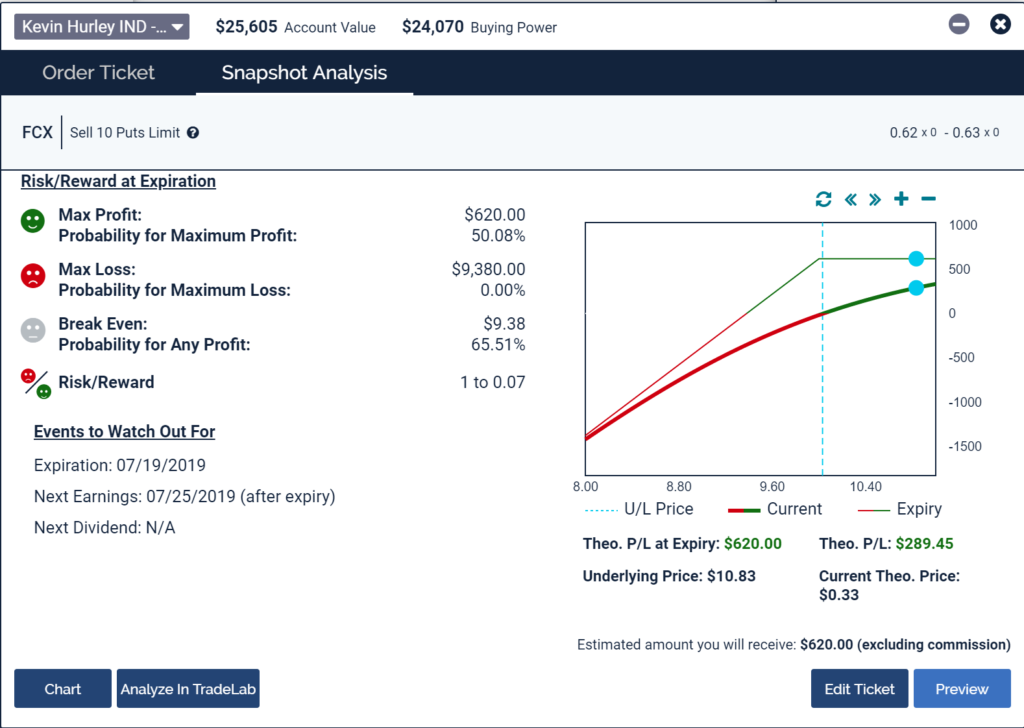Click the gray neutral Break Even icon
This screenshot has width=1024, height=728.
[x=33, y=332]
